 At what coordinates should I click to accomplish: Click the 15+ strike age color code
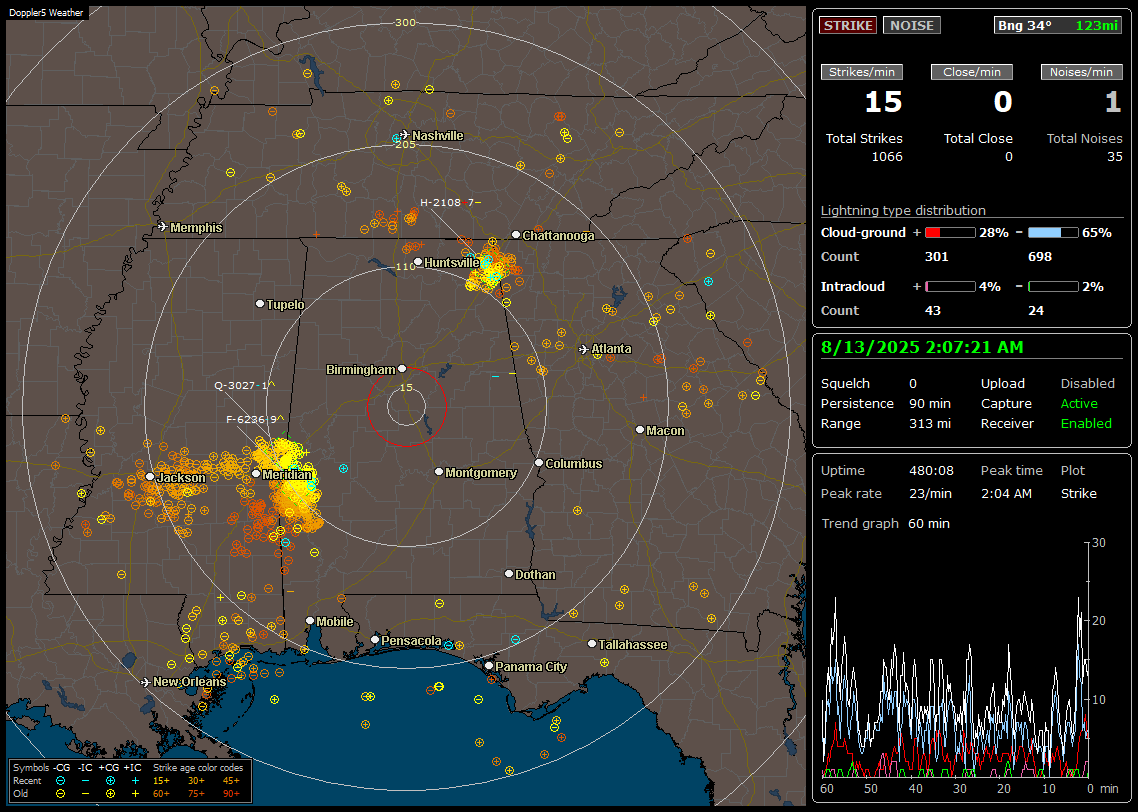(161, 781)
